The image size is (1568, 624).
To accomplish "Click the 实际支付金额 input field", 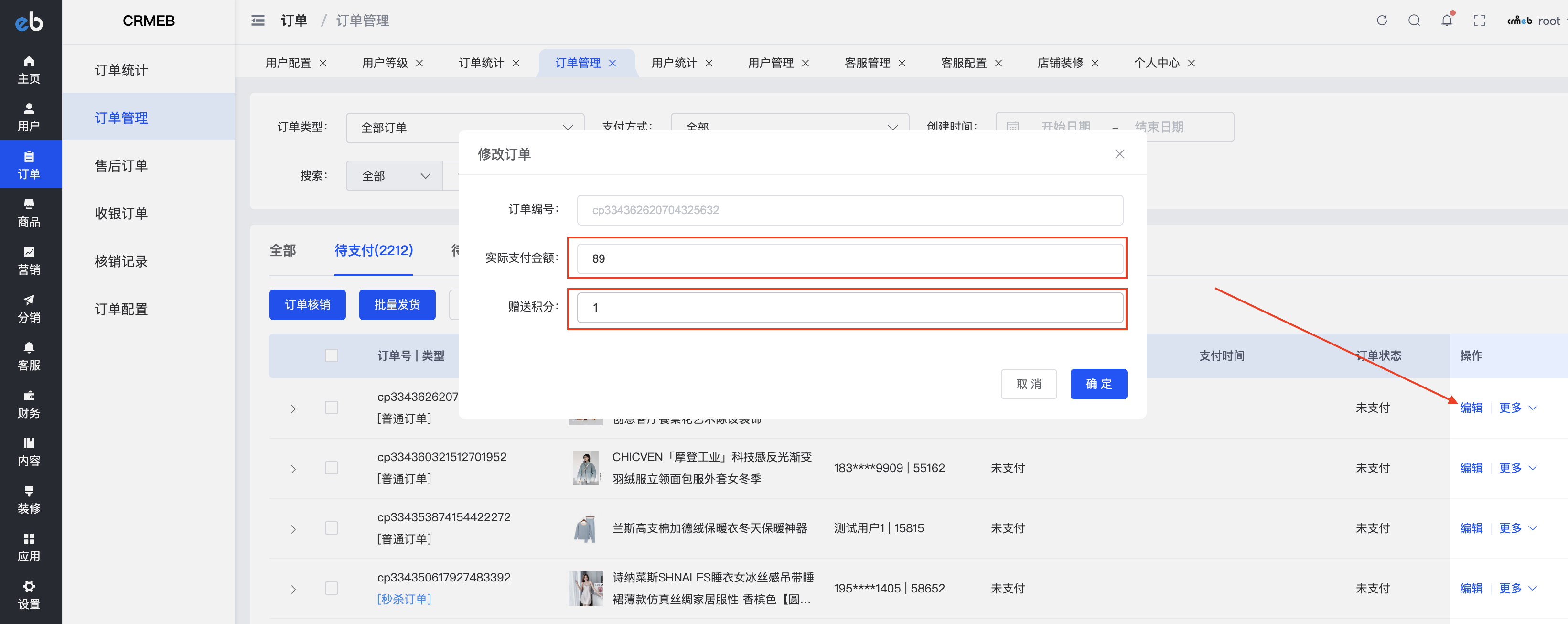I will (x=849, y=259).
